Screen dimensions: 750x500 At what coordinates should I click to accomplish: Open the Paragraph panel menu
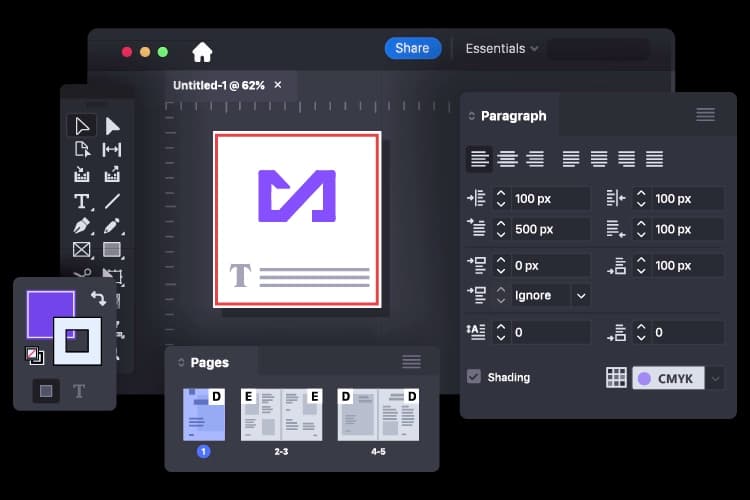click(x=706, y=115)
